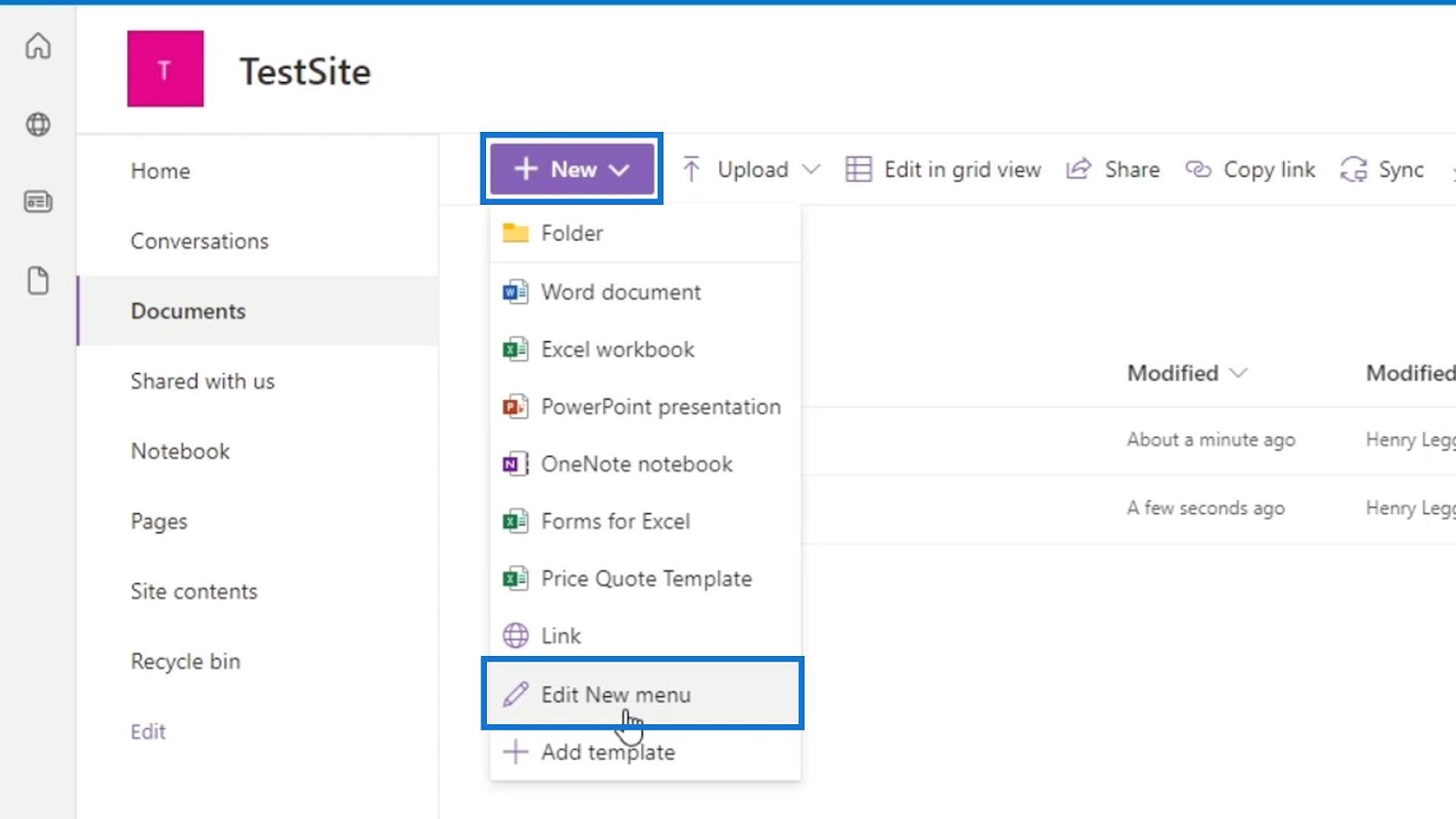Open the news icon in left rail
Viewport: 1456px width, 819px height.
pos(38,201)
